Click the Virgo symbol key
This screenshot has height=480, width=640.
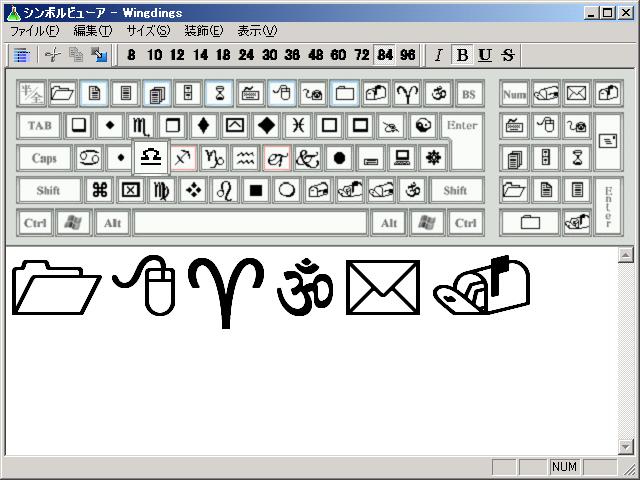pos(162,190)
